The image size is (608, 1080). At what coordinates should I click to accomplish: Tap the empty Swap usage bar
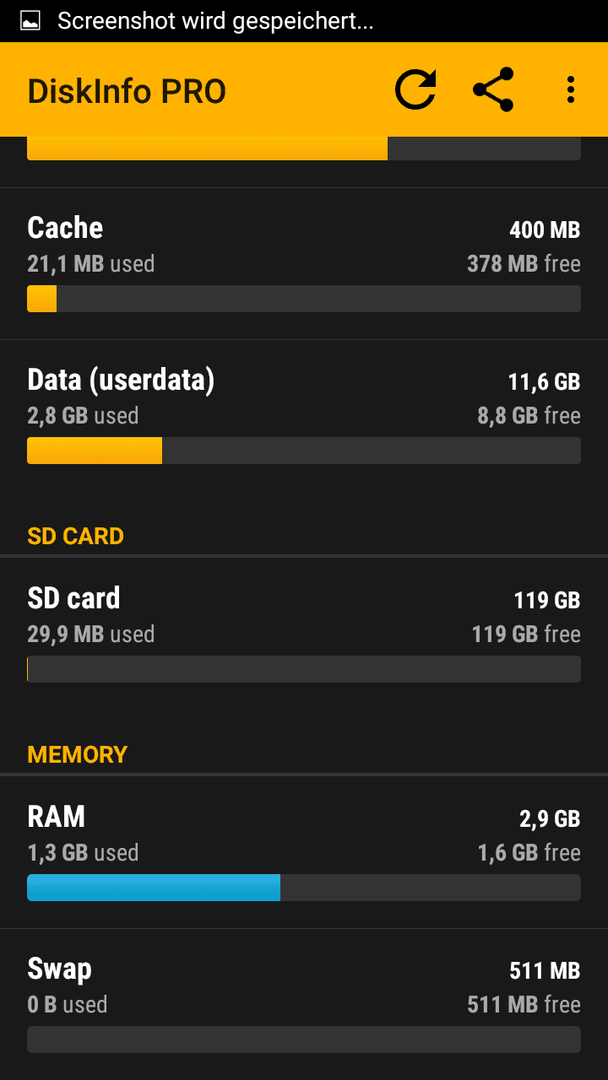304,1039
